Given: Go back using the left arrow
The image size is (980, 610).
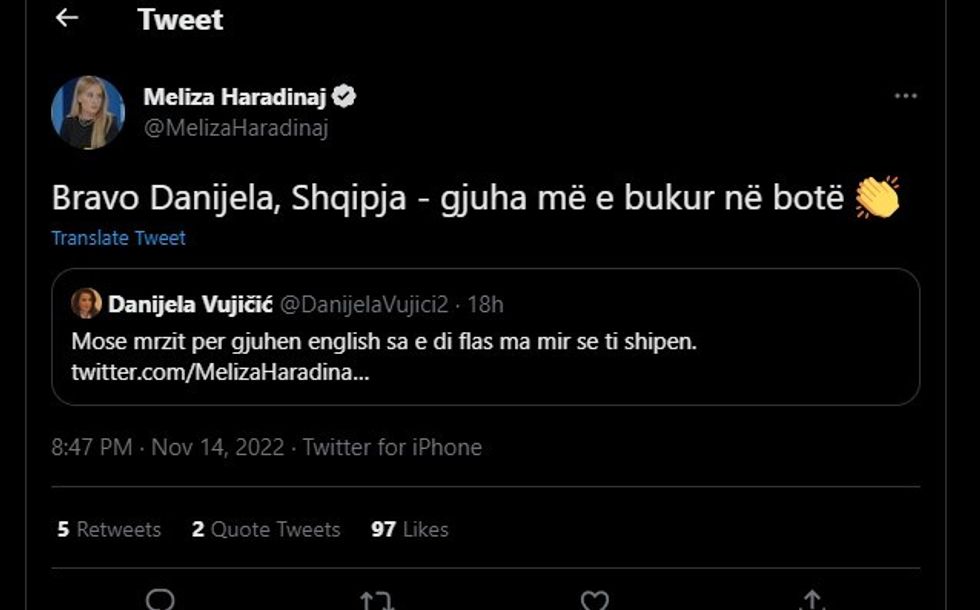Looking at the screenshot, I should tap(67, 18).
